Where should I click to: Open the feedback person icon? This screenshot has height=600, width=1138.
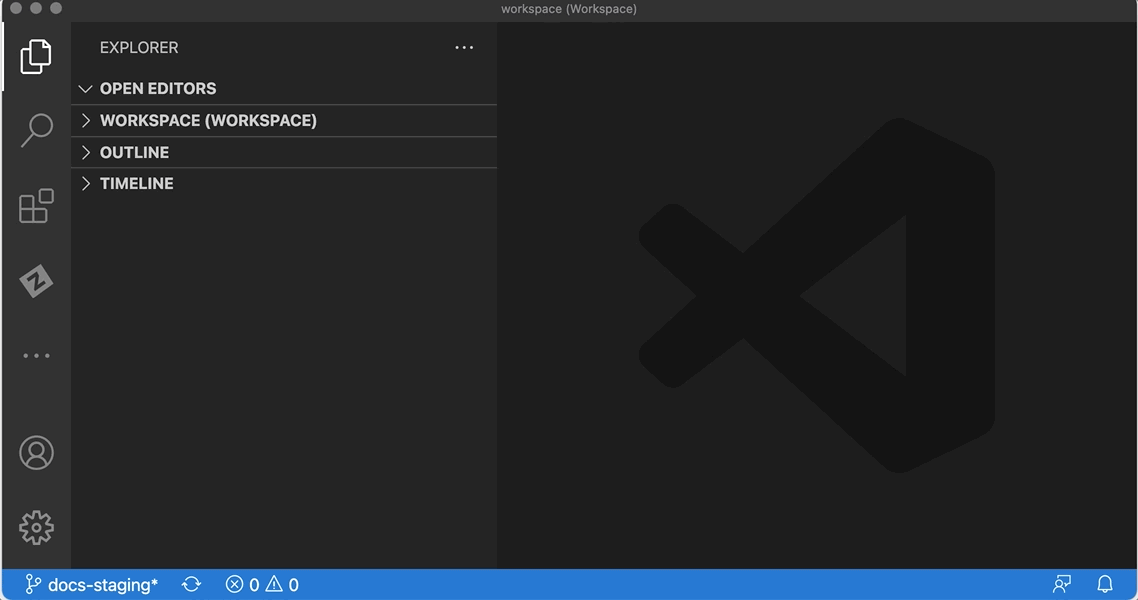pos(1060,583)
